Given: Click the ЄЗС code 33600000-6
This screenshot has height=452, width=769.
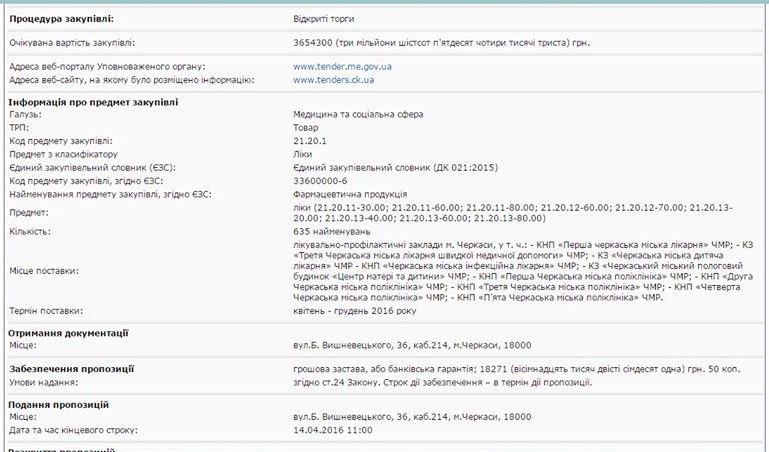Looking at the screenshot, I should (320, 181).
